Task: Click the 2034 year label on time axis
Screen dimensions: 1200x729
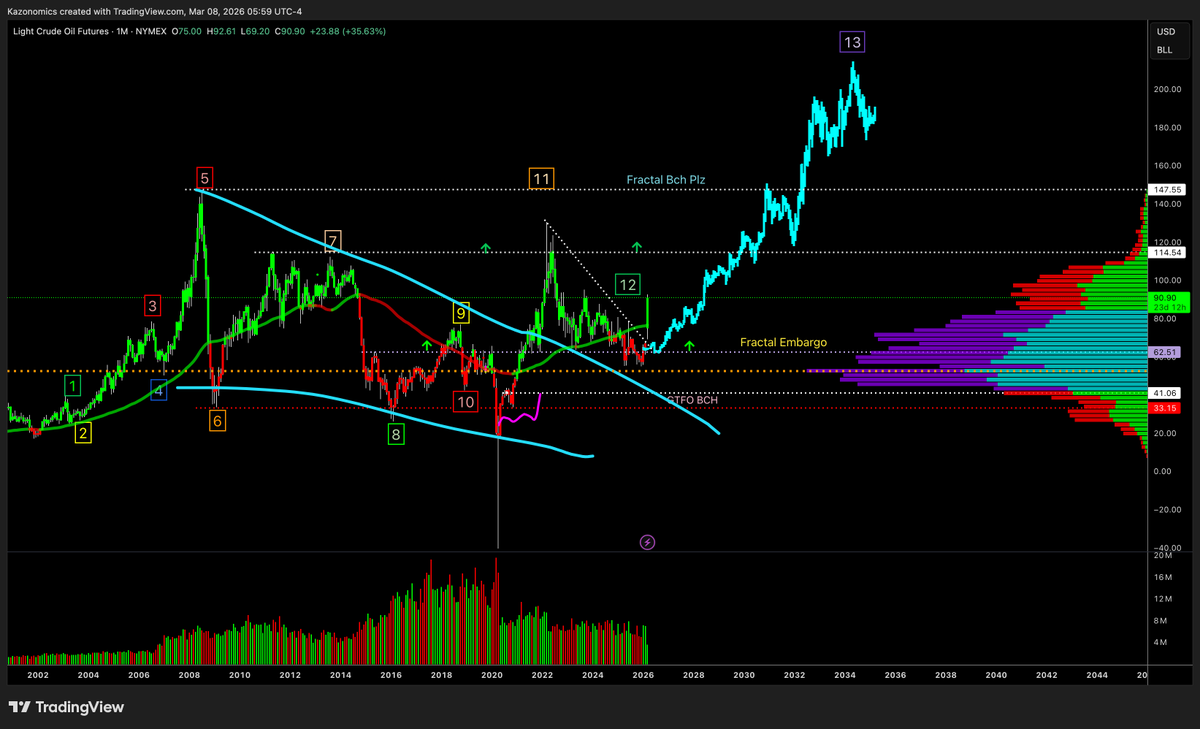Action: (x=844, y=676)
